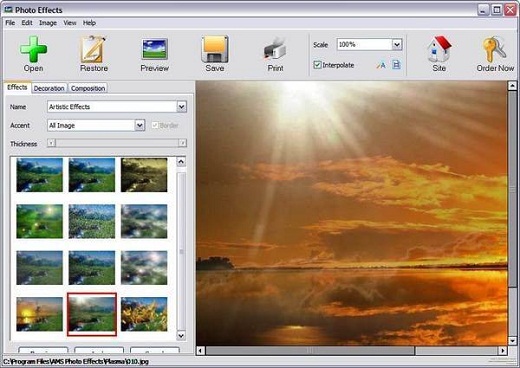Image resolution: width=520 pixels, height=368 pixels.
Task: Click the effects list scroll down arrow
Action: point(181,335)
